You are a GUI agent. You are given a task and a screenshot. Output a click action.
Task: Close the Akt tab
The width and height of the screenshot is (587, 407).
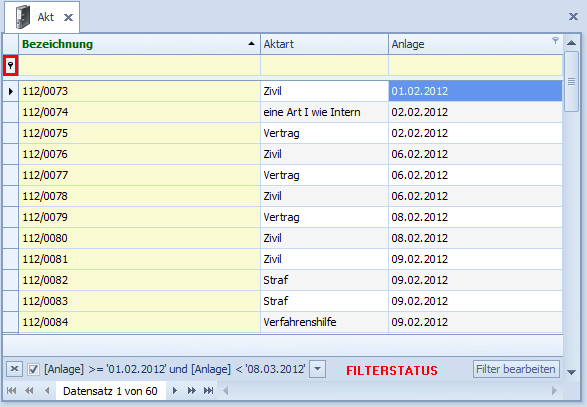click(x=68, y=18)
